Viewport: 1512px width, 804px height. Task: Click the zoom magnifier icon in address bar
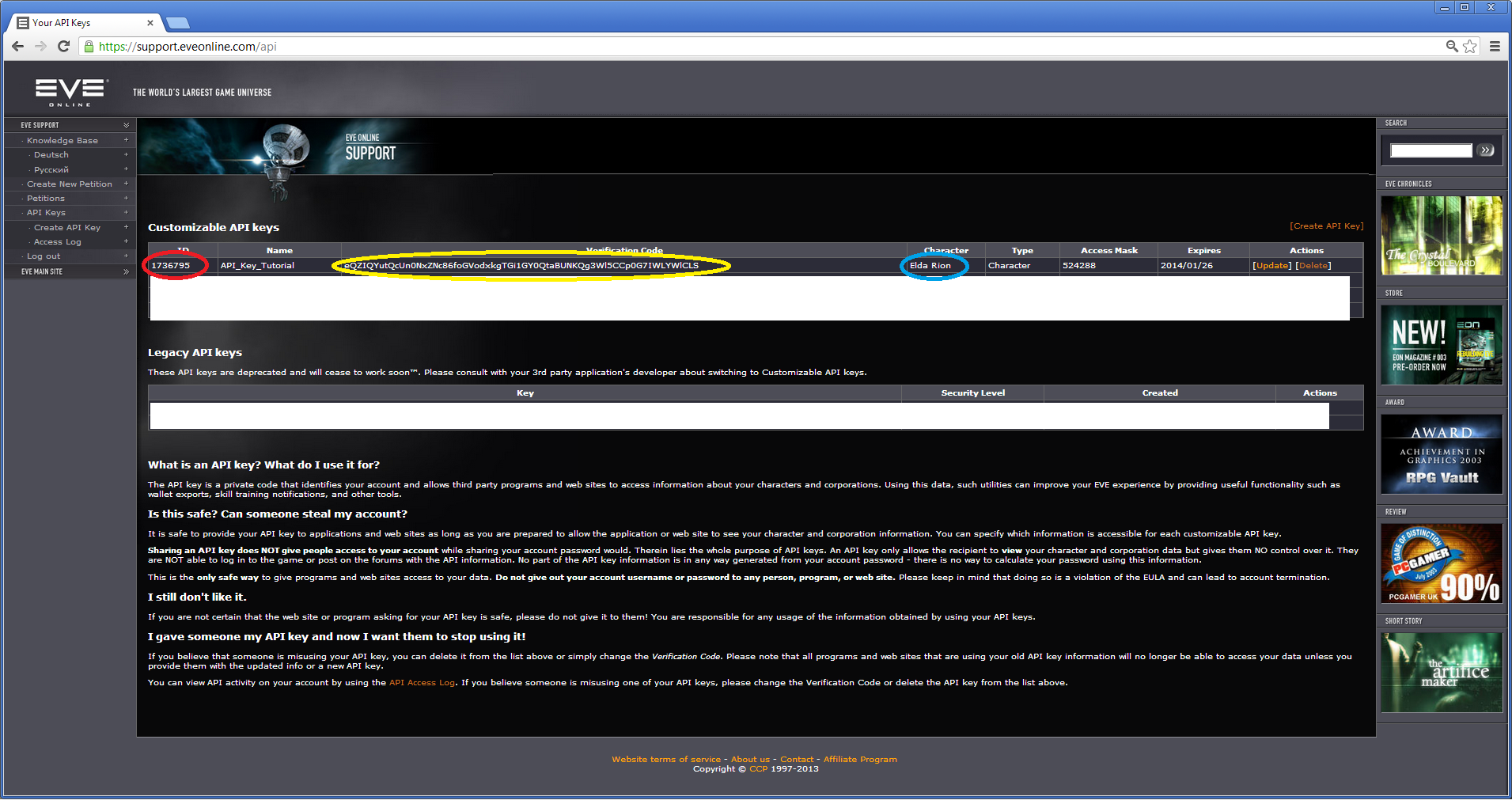coord(1452,47)
